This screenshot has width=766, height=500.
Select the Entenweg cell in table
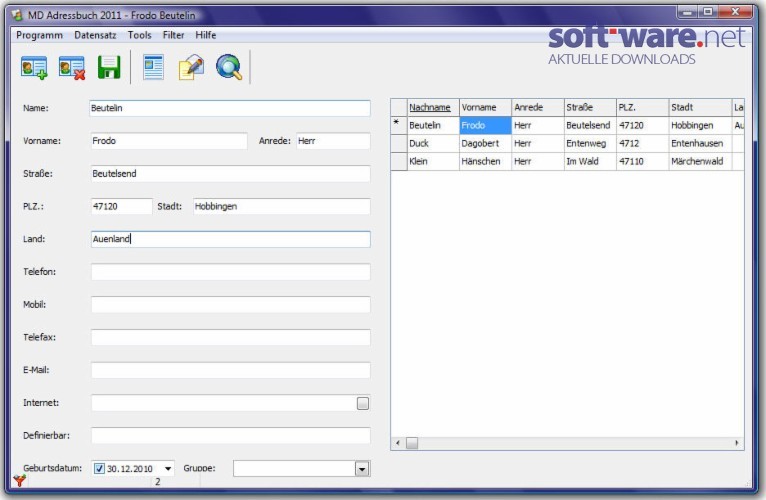(590, 144)
